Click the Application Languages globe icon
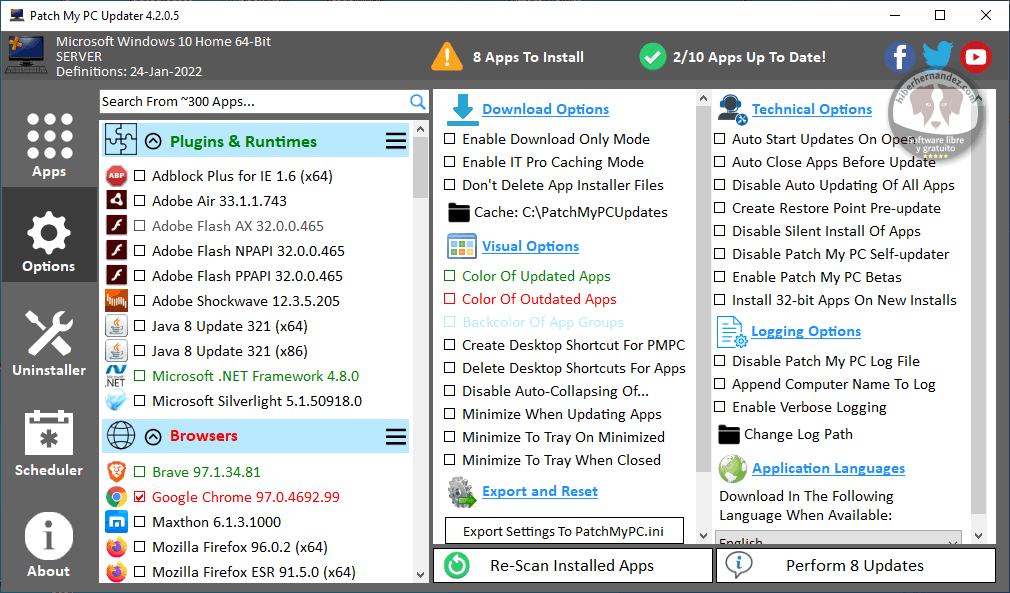 (x=732, y=469)
